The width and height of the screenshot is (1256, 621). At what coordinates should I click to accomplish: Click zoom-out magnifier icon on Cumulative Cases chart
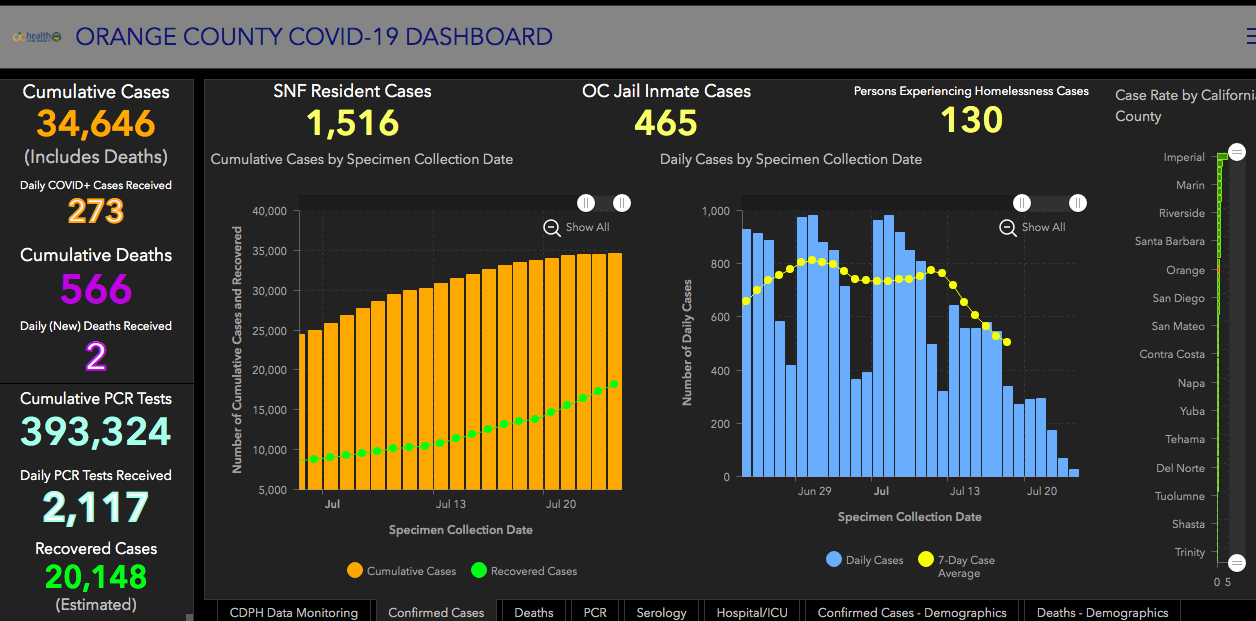coord(552,227)
